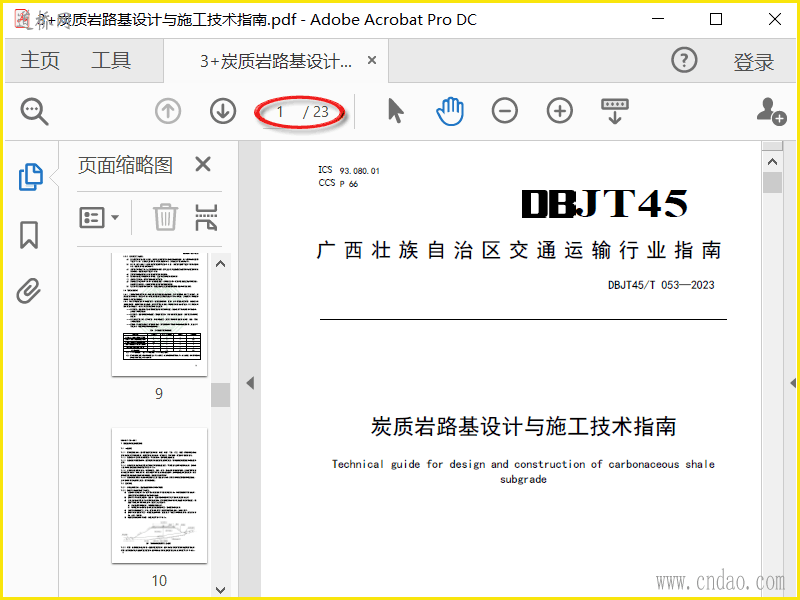Screen dimensions: 800x600
Task: Open the bookmarks sidebar icon
Action: 29,235
